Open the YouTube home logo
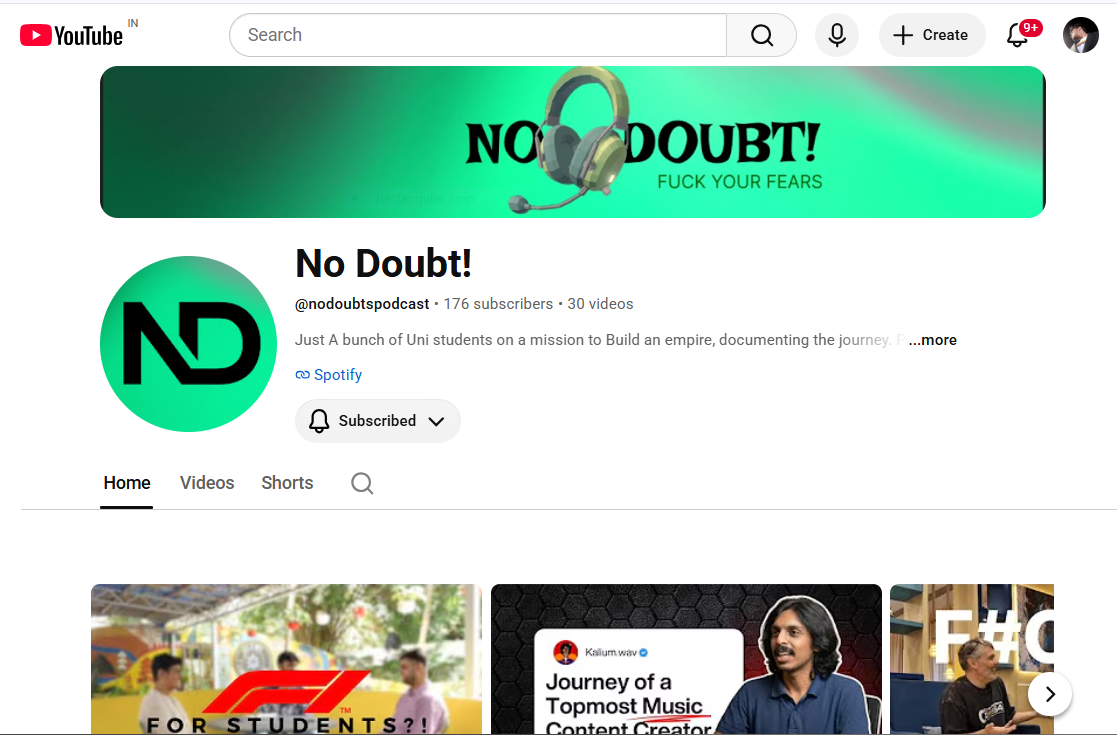This screenshot has width=1117, height=735. 71,35
